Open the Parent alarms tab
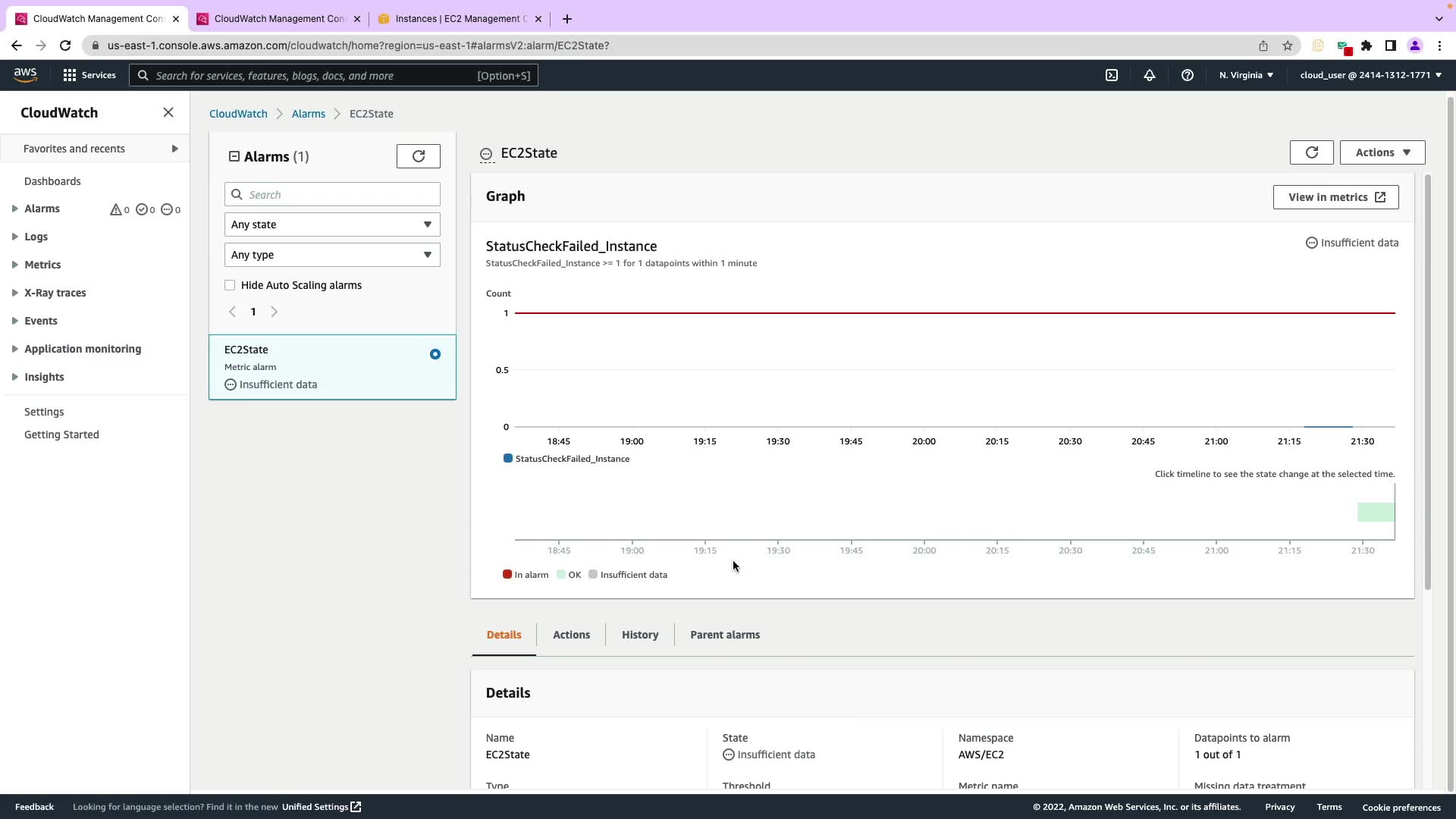This screenshot has width=1456, height=819. click(724, 635)
